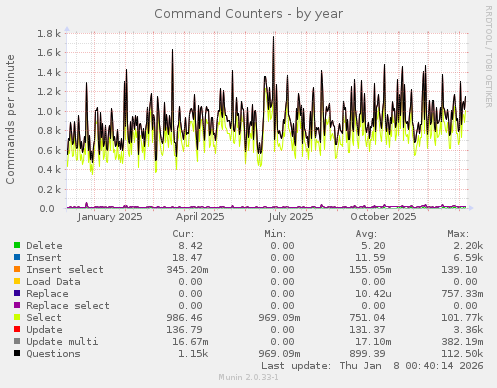497x388 pixels.
Task: Click the Questions average value 899.39
Action: pyautogui.click(x=367, y=354)
